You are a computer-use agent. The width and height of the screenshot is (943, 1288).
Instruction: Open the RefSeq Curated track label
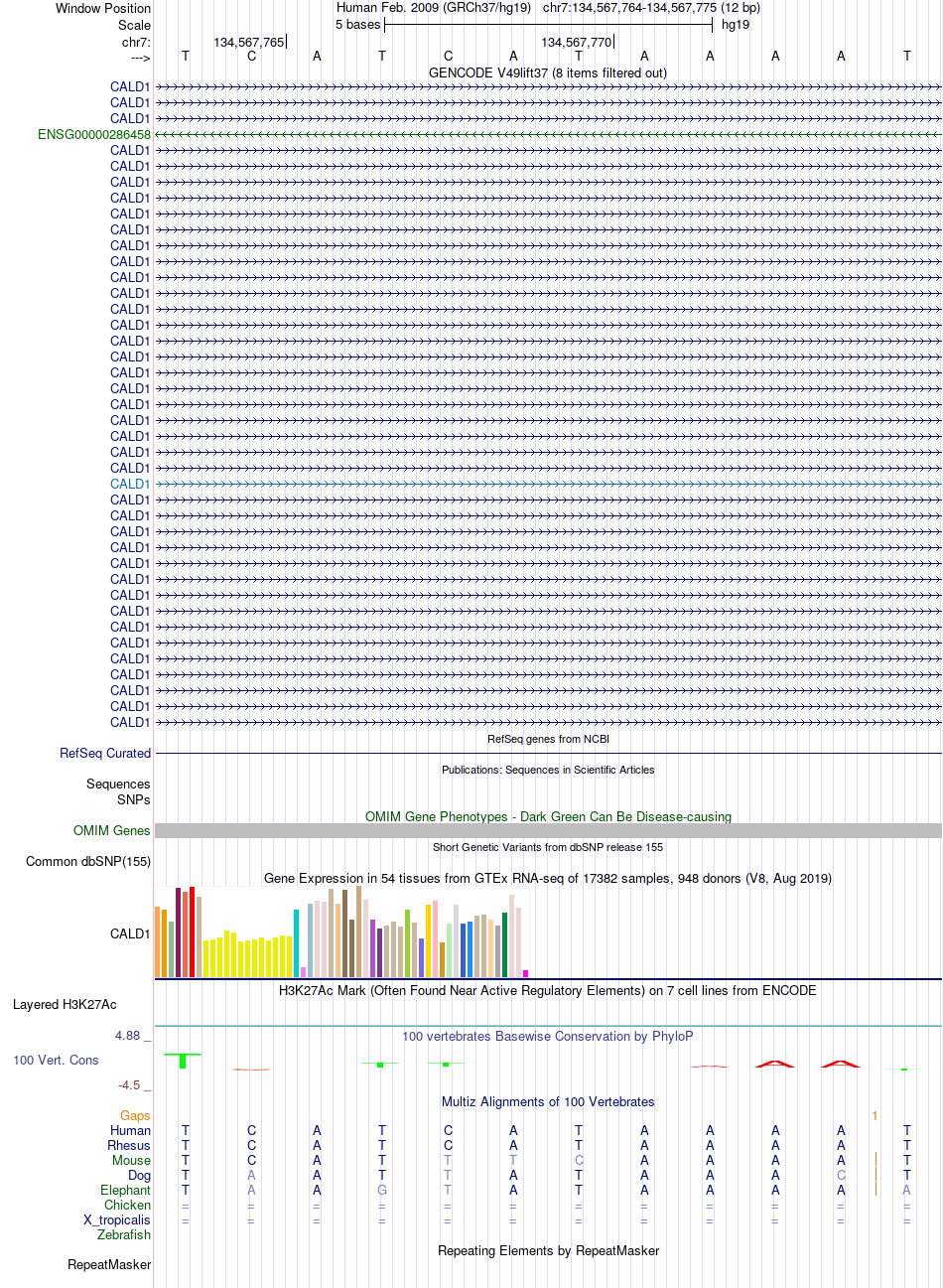coord(105,754)
